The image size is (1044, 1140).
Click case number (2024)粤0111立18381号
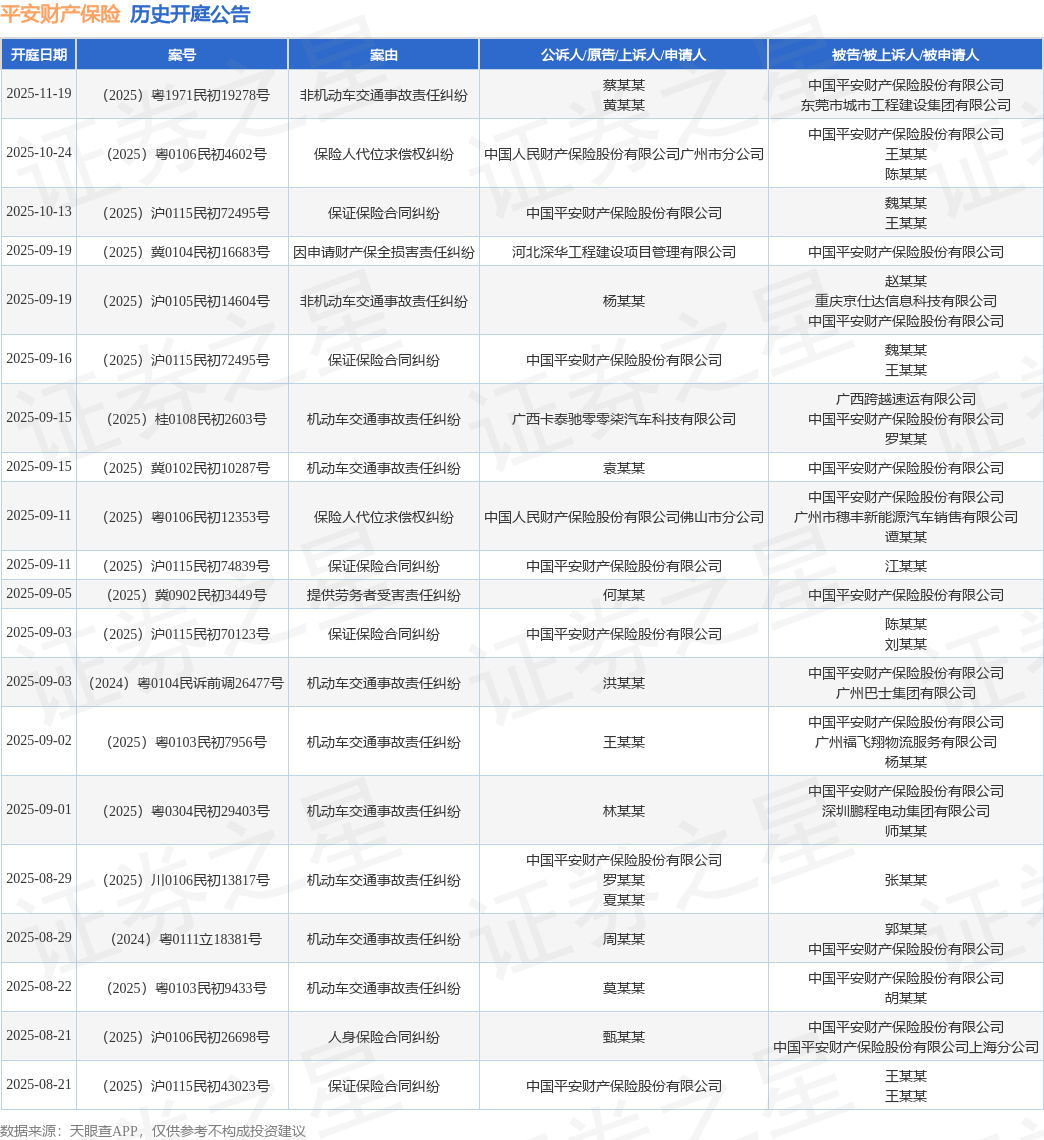point(185,939)
